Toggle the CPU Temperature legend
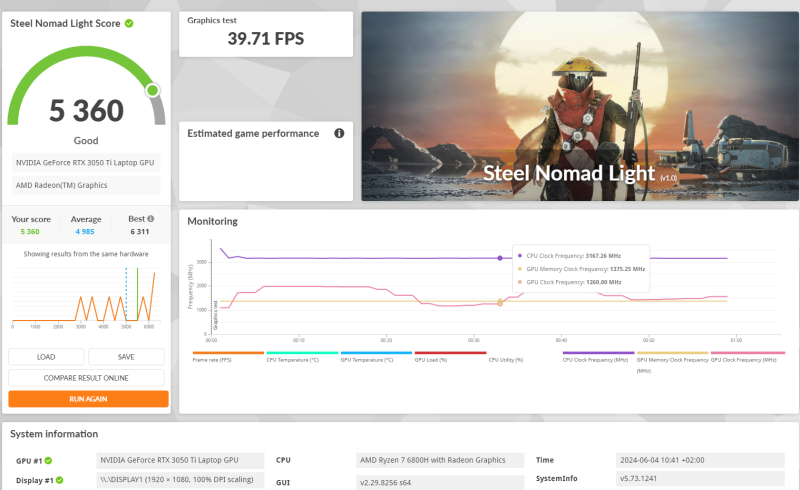Image resolution: width=800 pixels, height=490 pixels. pos(302,356)
